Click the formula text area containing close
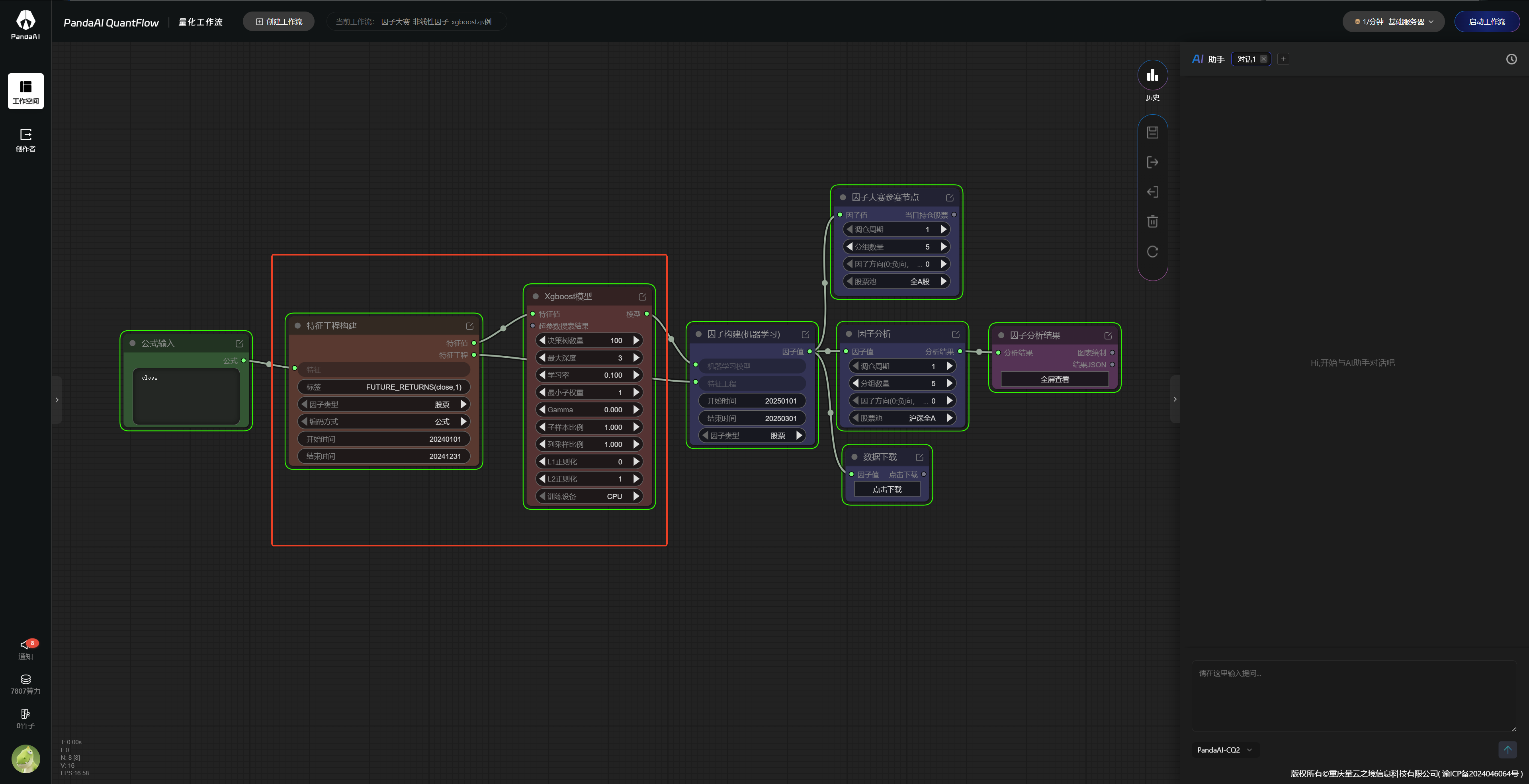This screenshot has width=1529, height=784. point(186,396)
